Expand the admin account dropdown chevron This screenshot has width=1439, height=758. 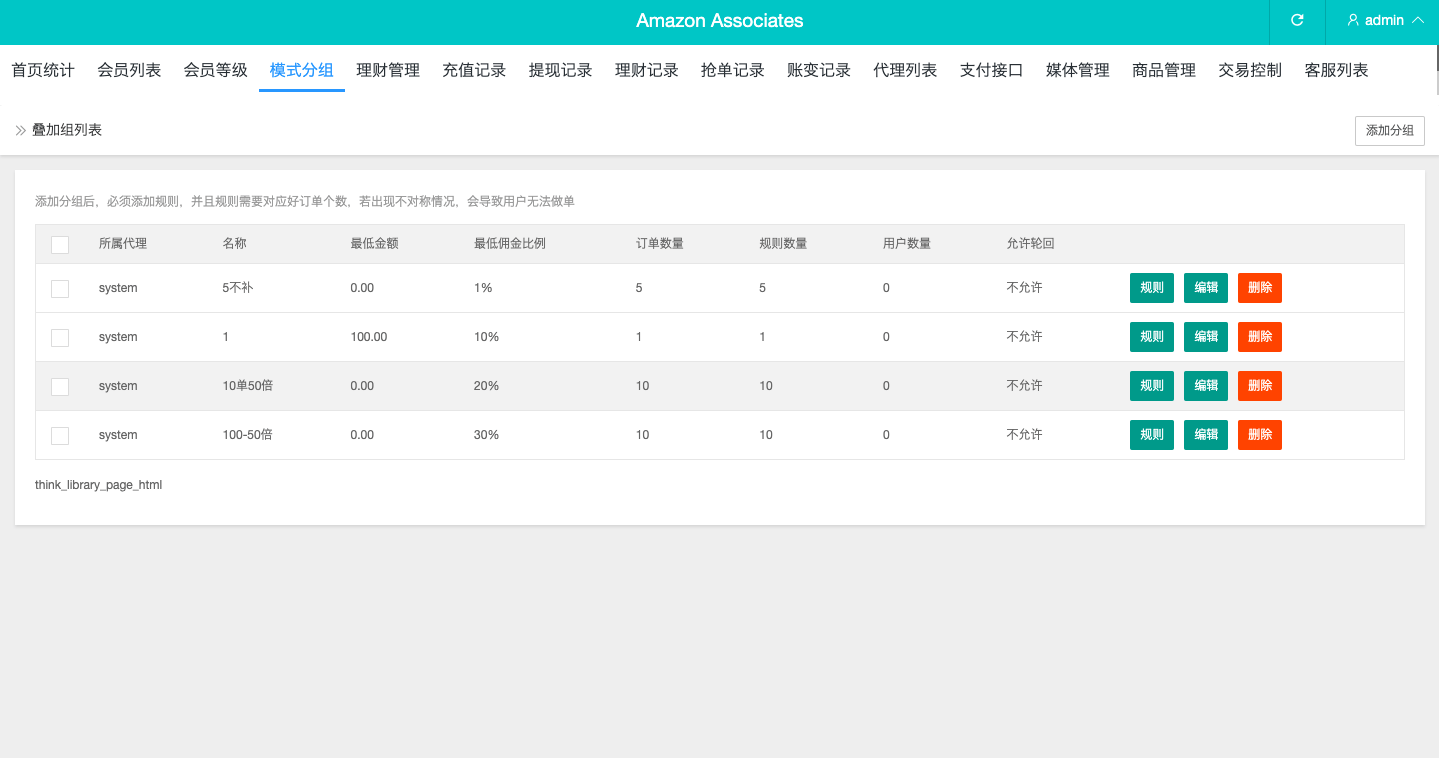click(1418, 19)
